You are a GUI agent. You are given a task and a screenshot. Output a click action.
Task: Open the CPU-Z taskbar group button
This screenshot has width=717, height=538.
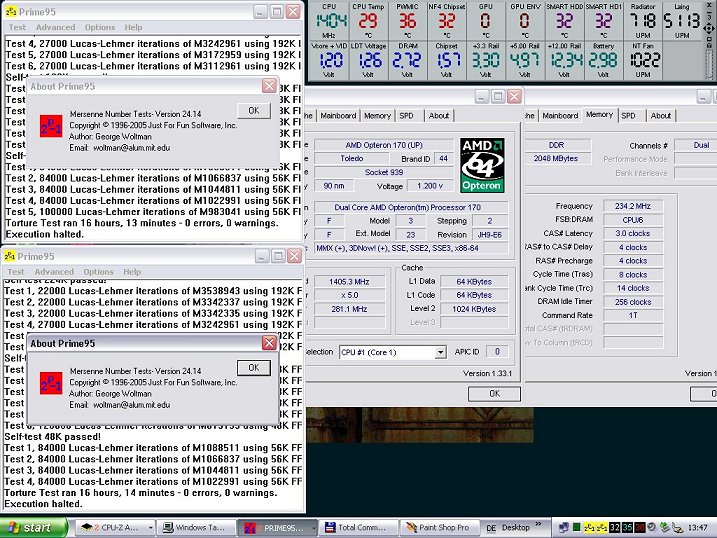point(114,527)
